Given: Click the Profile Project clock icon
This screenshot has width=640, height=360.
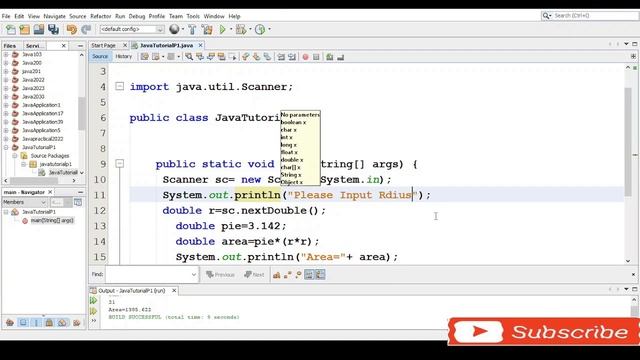Looking at the screenshot, I should (x=260, y=29).
